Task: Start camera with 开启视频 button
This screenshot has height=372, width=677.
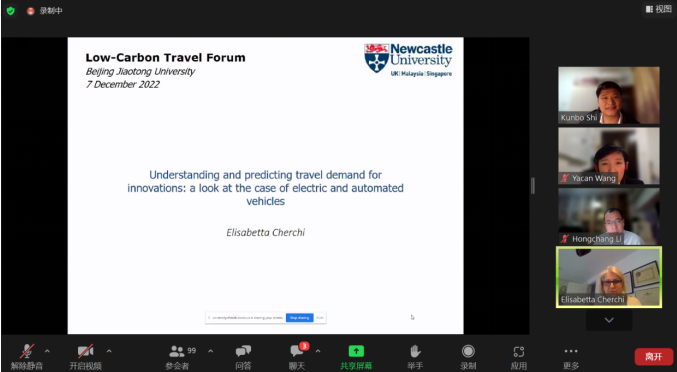Action: point(85,357)
